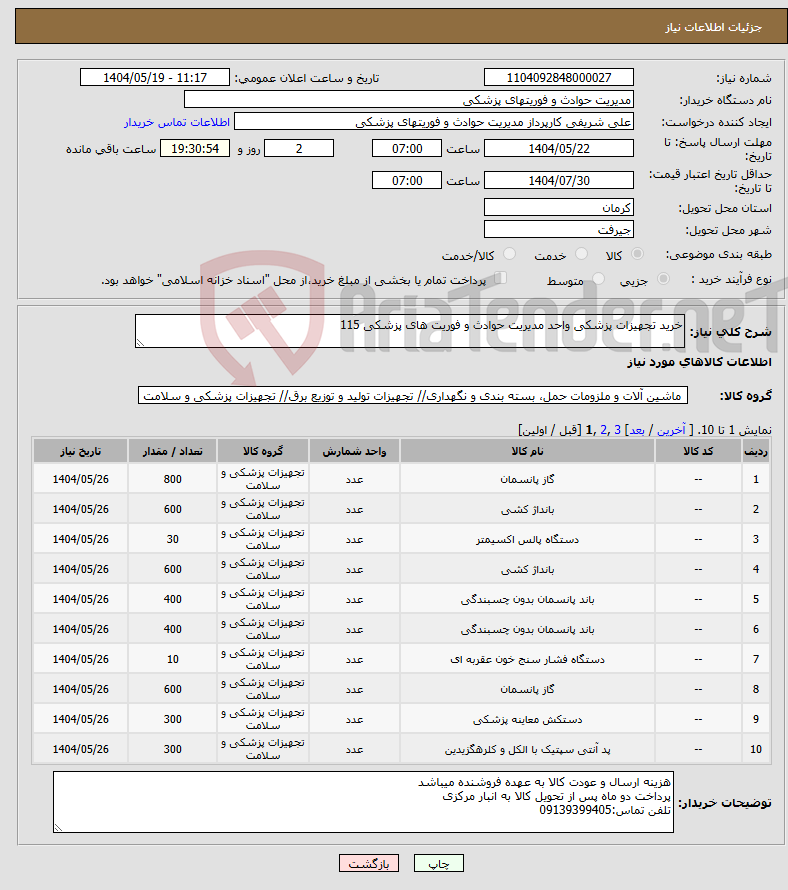Viewport: 788px width, 890px height.
Task: Select row 8 item گاز پانسمان
Action: (527, 690)
